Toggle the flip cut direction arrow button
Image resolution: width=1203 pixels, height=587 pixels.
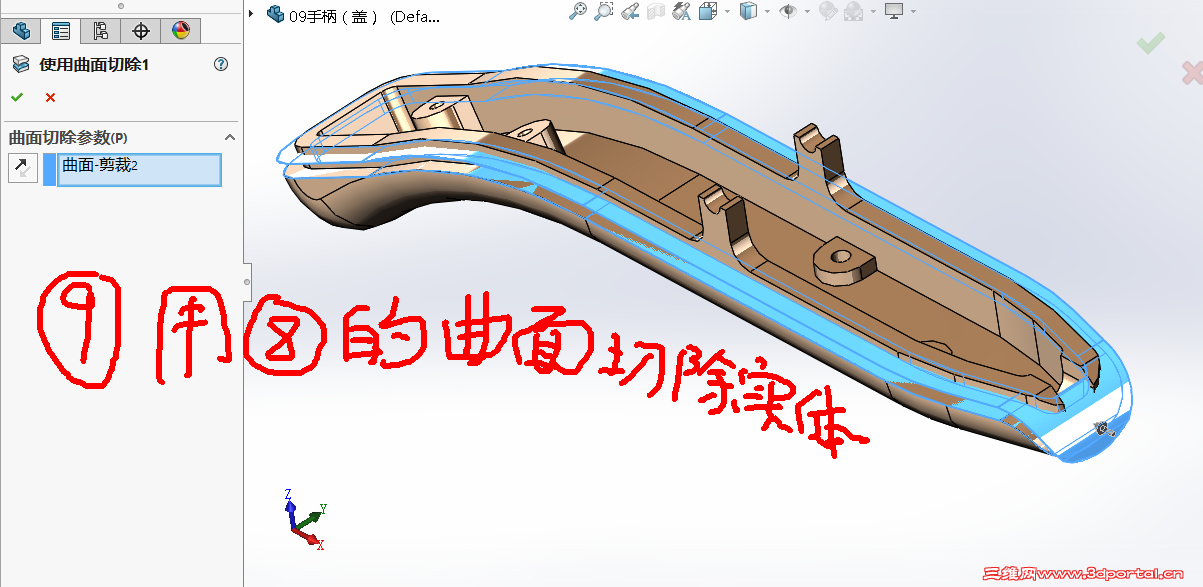21,168
